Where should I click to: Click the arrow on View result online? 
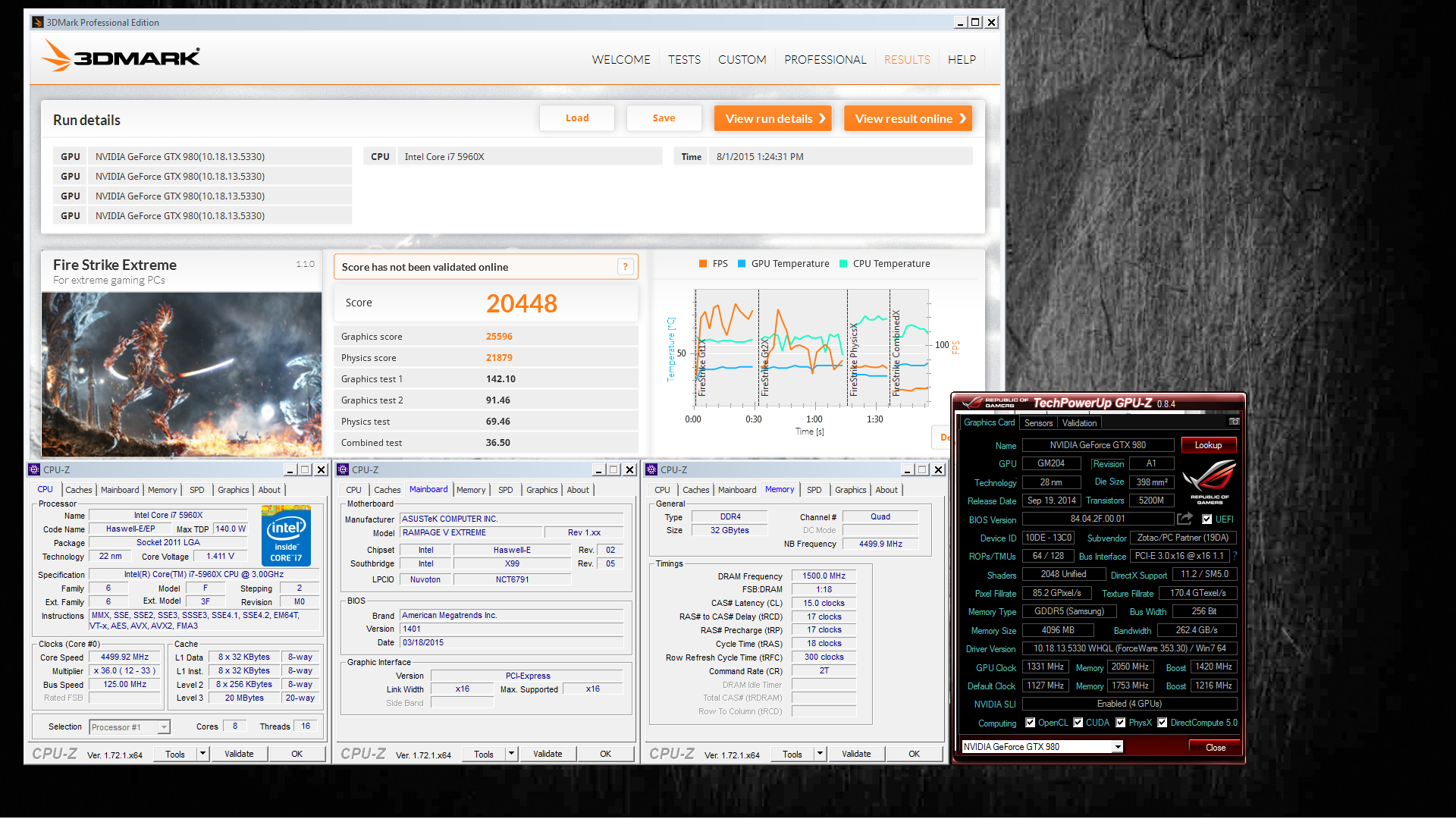click(x=962, y=118)
